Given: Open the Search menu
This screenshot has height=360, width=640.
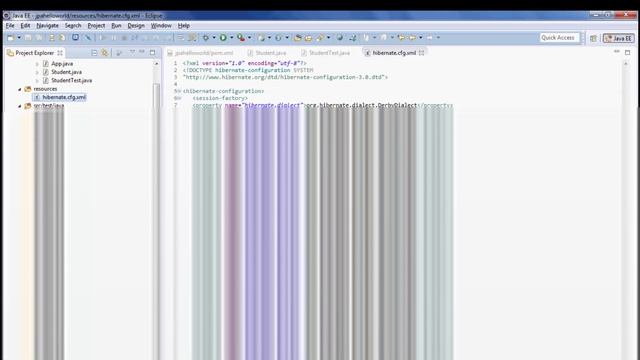Looking at the screenshot, I should (73, 25).
